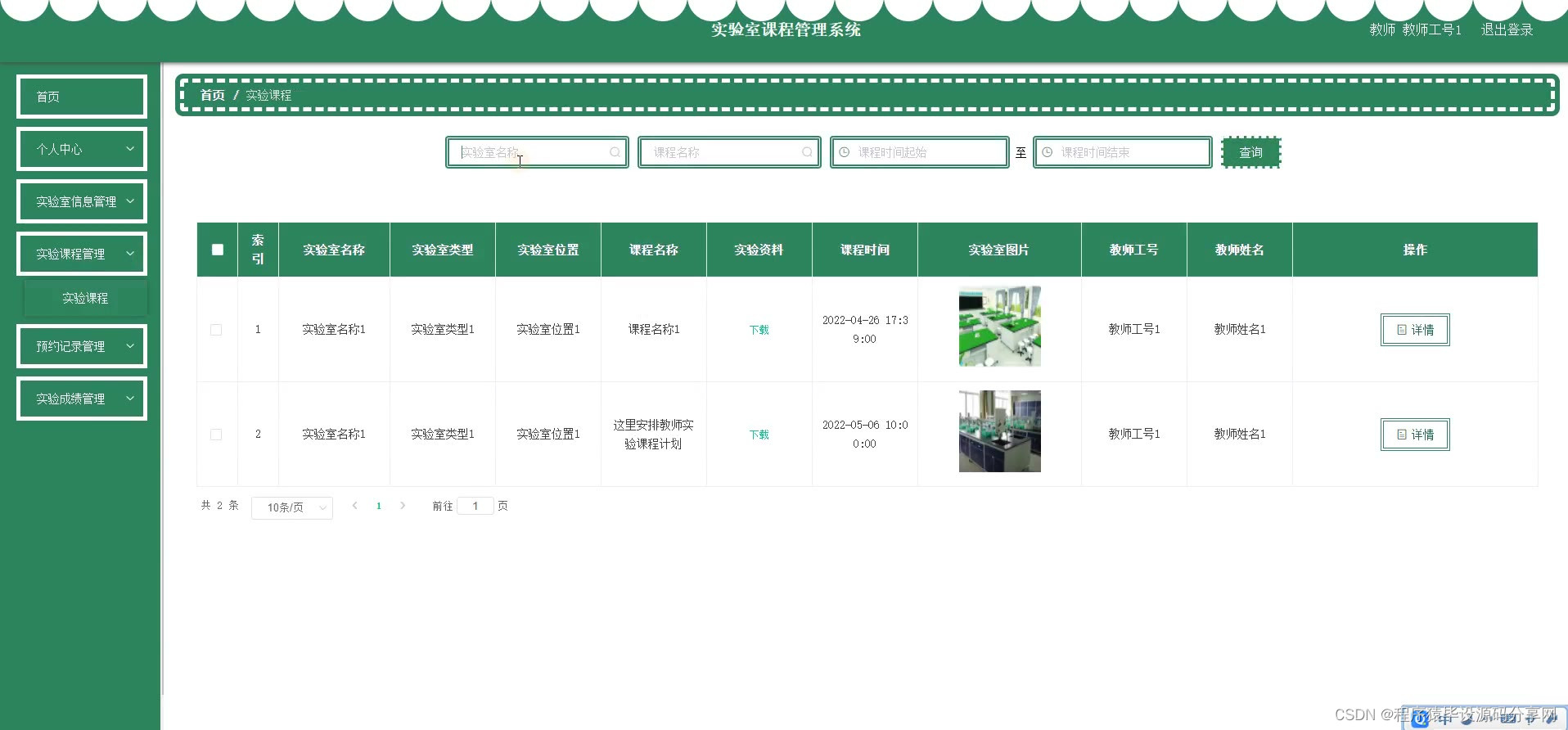Image resolution: width=1568 pixels, height=730 pixels.
Task: Focus the 实验室名称 search input
Action: 537,152
